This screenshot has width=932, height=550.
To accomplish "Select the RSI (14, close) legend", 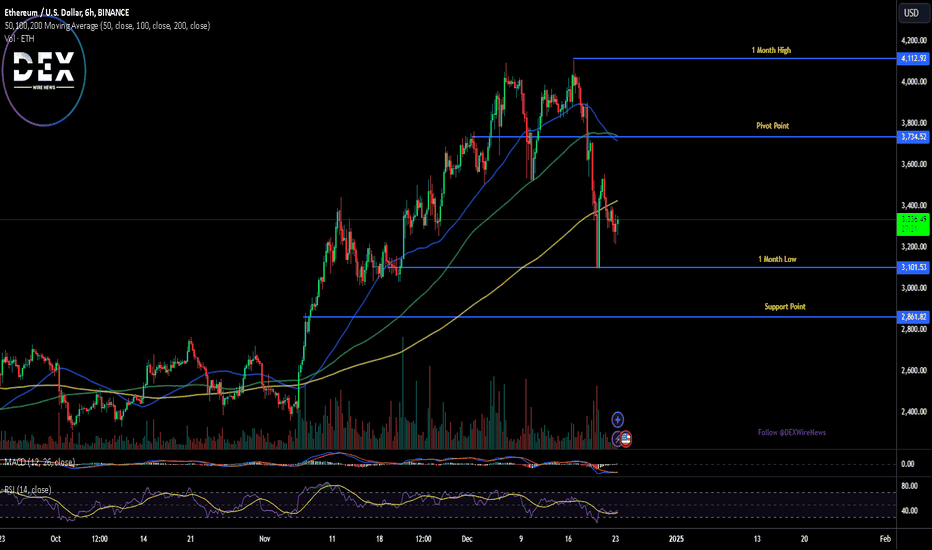I will (27, 490).
